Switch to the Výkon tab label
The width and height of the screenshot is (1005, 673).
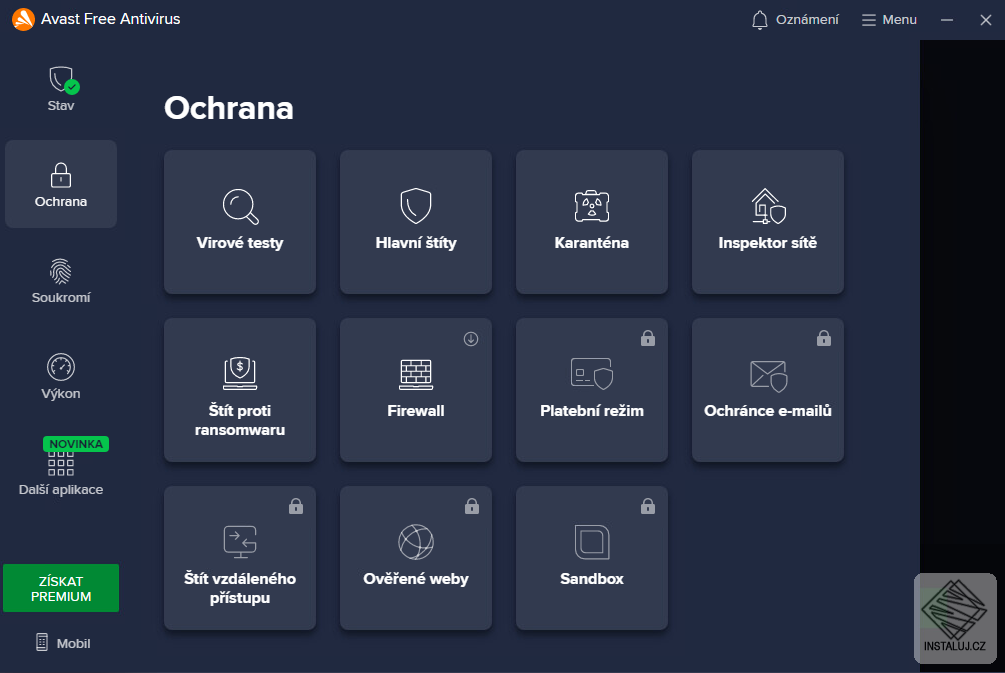pyautogui.click(x=61, y=394)
